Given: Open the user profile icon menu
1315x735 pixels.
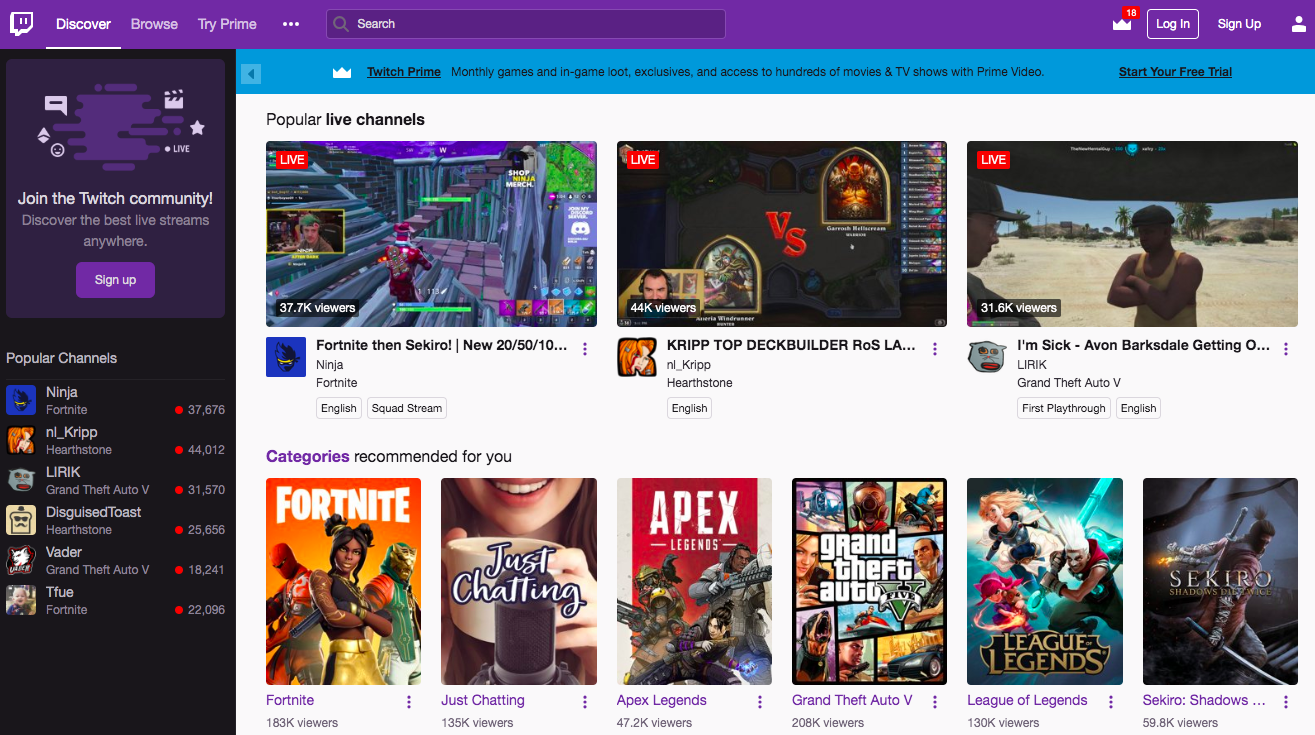Looking at the screenshot, I should pyautogui.click(x=1298, y=24).
